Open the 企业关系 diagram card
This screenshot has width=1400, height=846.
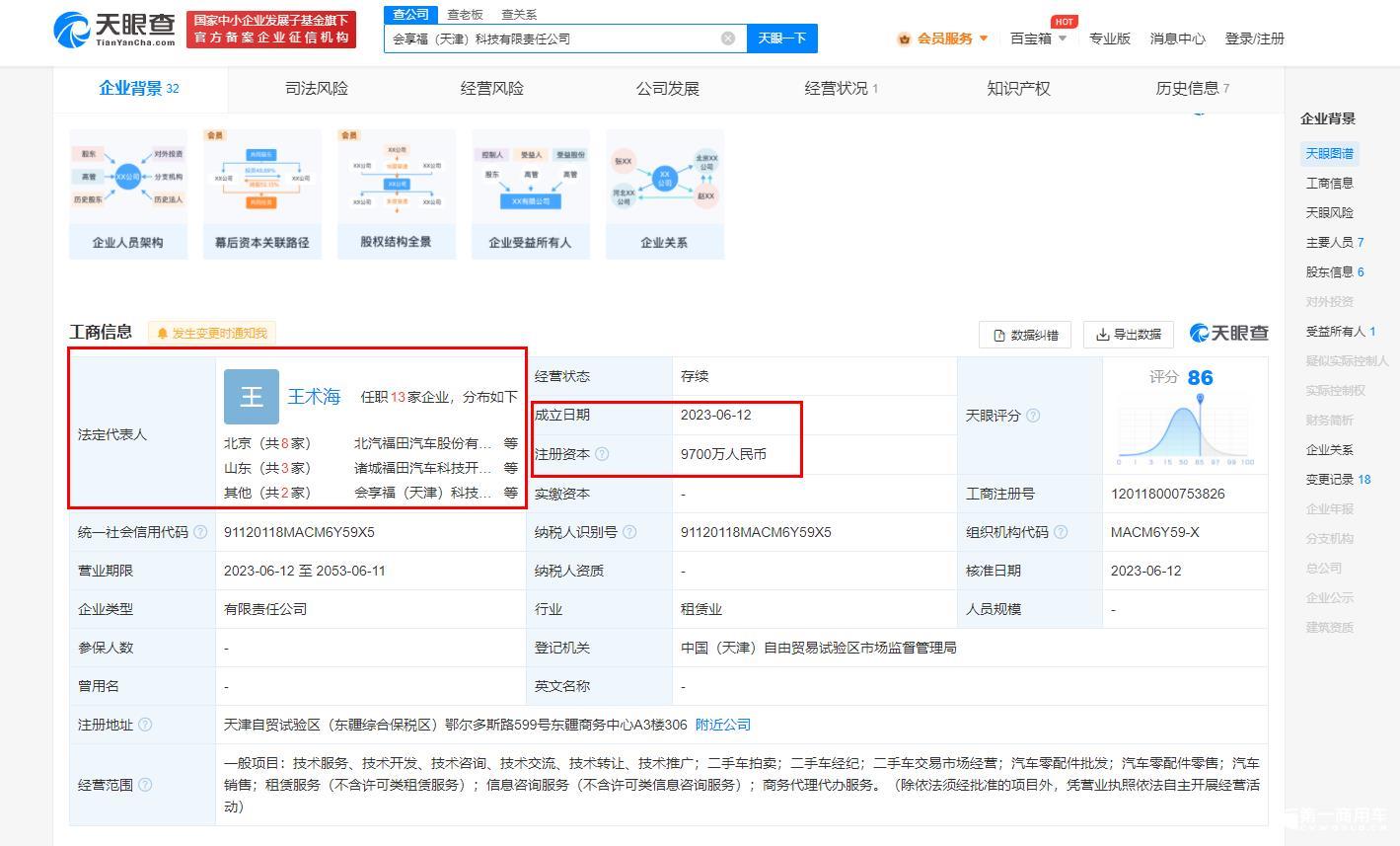coord(665,193)
